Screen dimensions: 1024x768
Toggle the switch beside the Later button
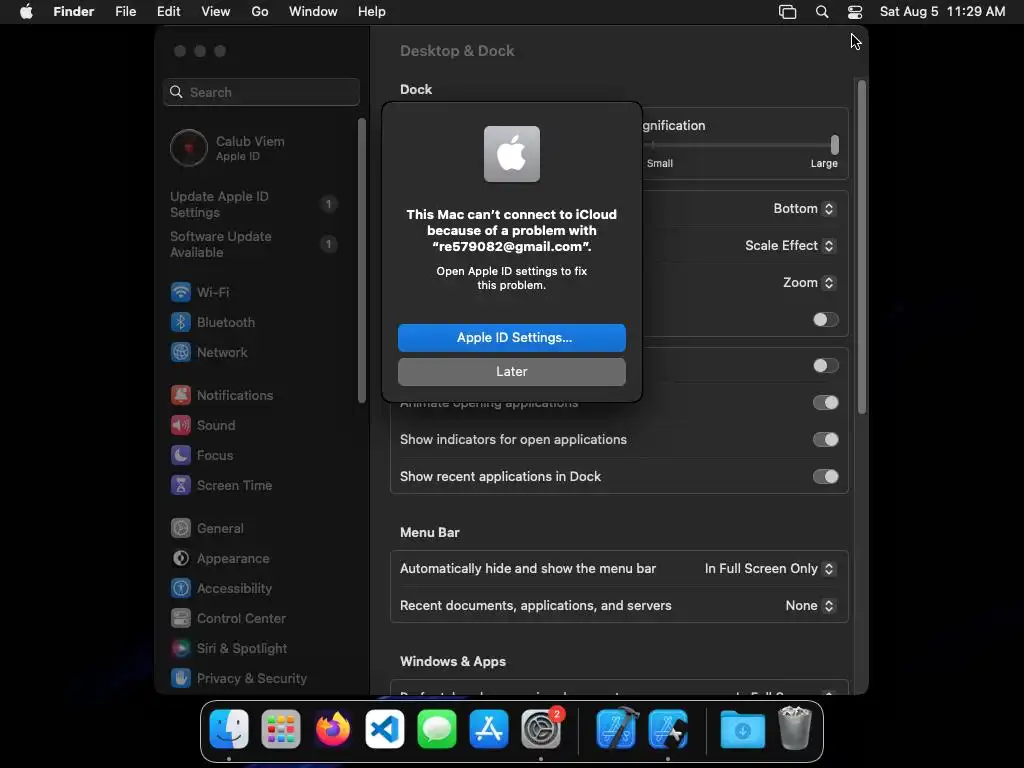tap(825, 366)
